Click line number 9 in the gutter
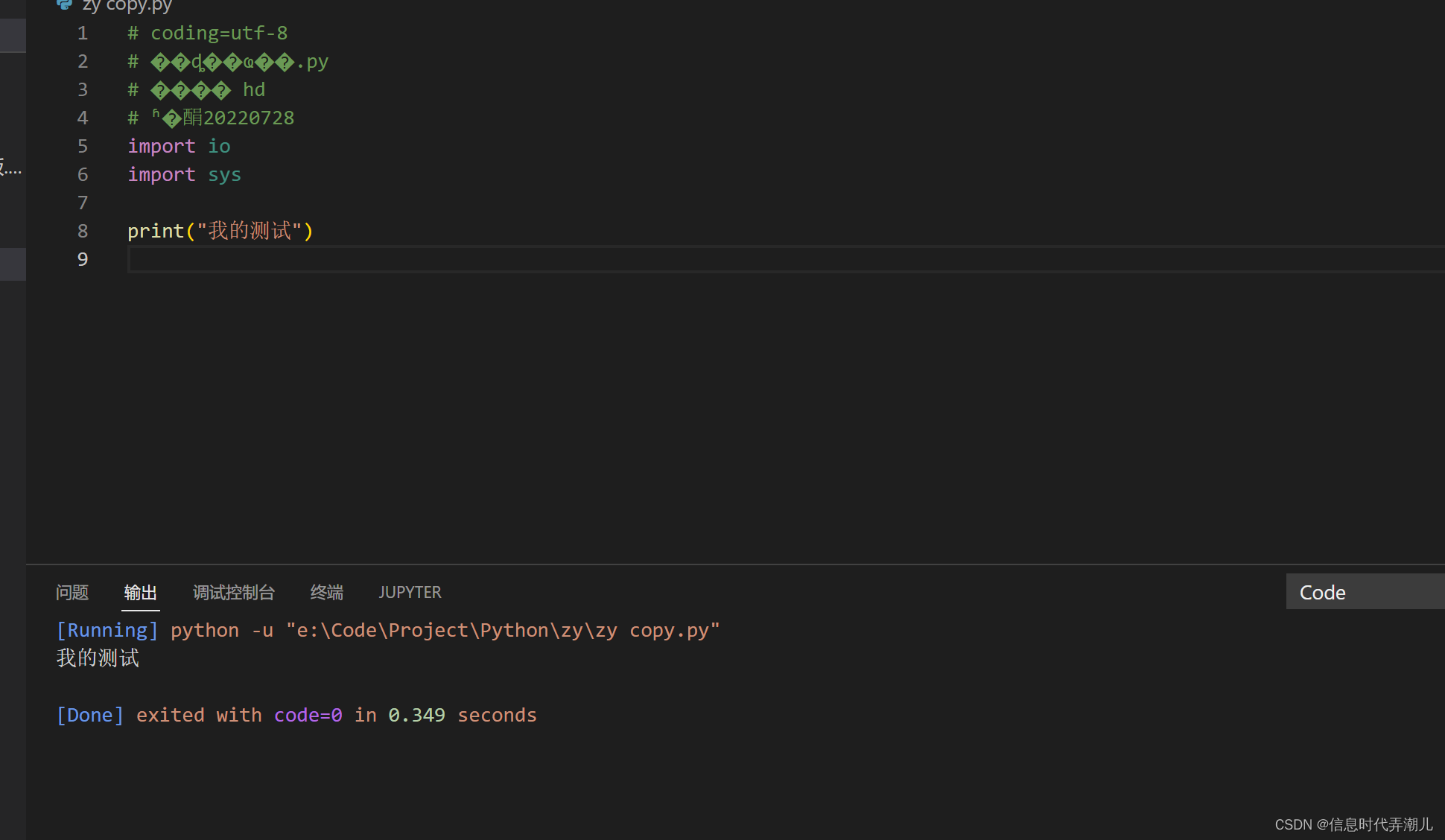The image size is (1445, 840). 80,259
